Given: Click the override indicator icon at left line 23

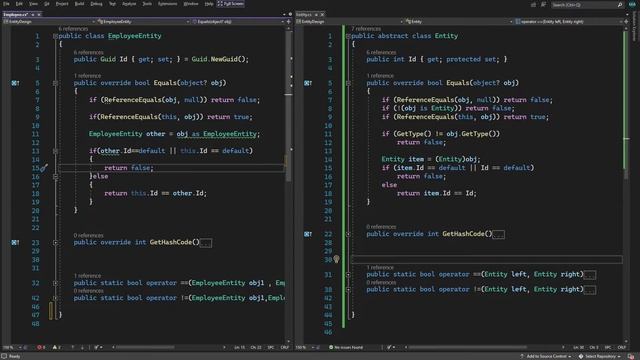Looking at the screenshot, I should click(x=15, y=242).
